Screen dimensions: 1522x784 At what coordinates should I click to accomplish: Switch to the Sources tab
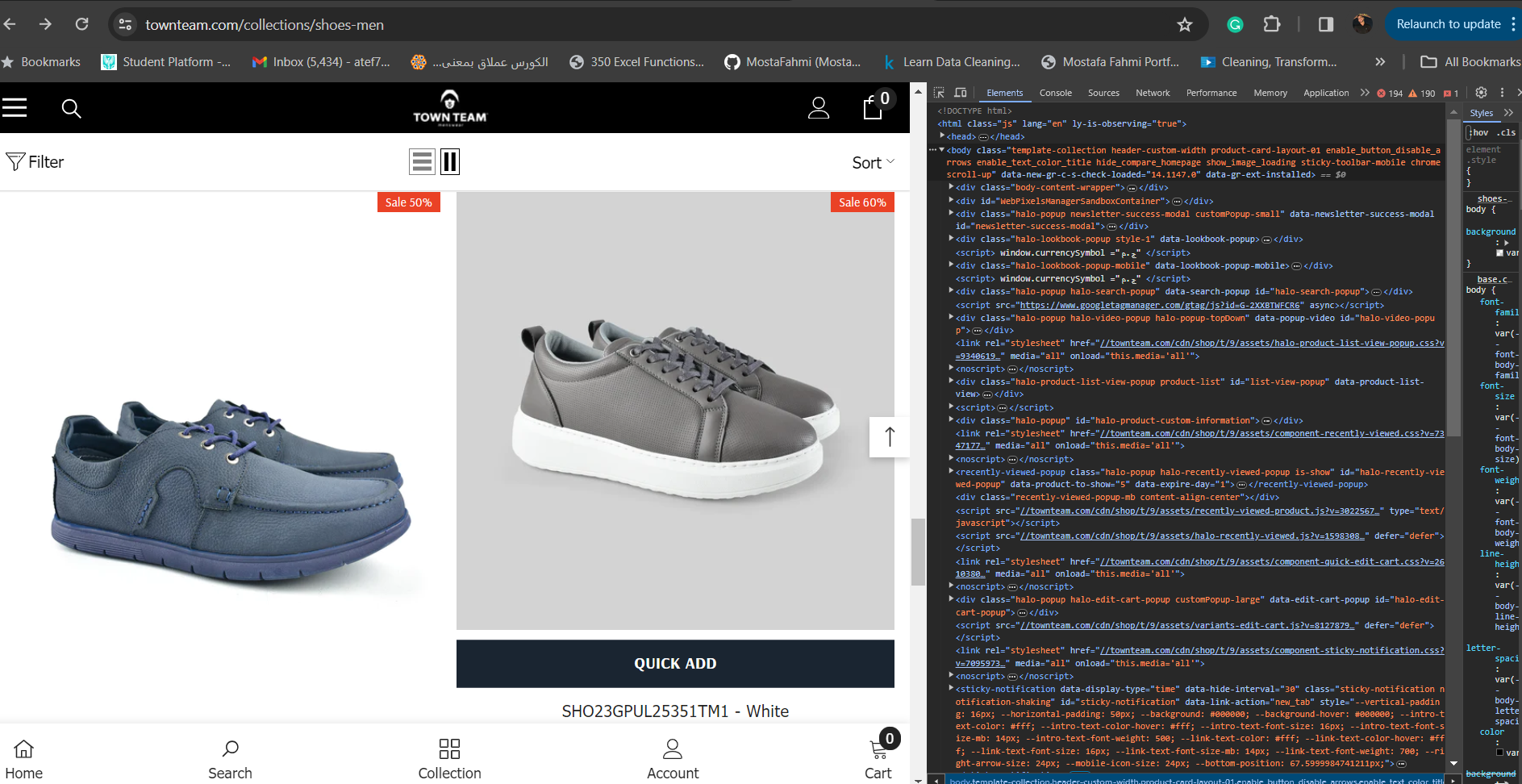1103,94
